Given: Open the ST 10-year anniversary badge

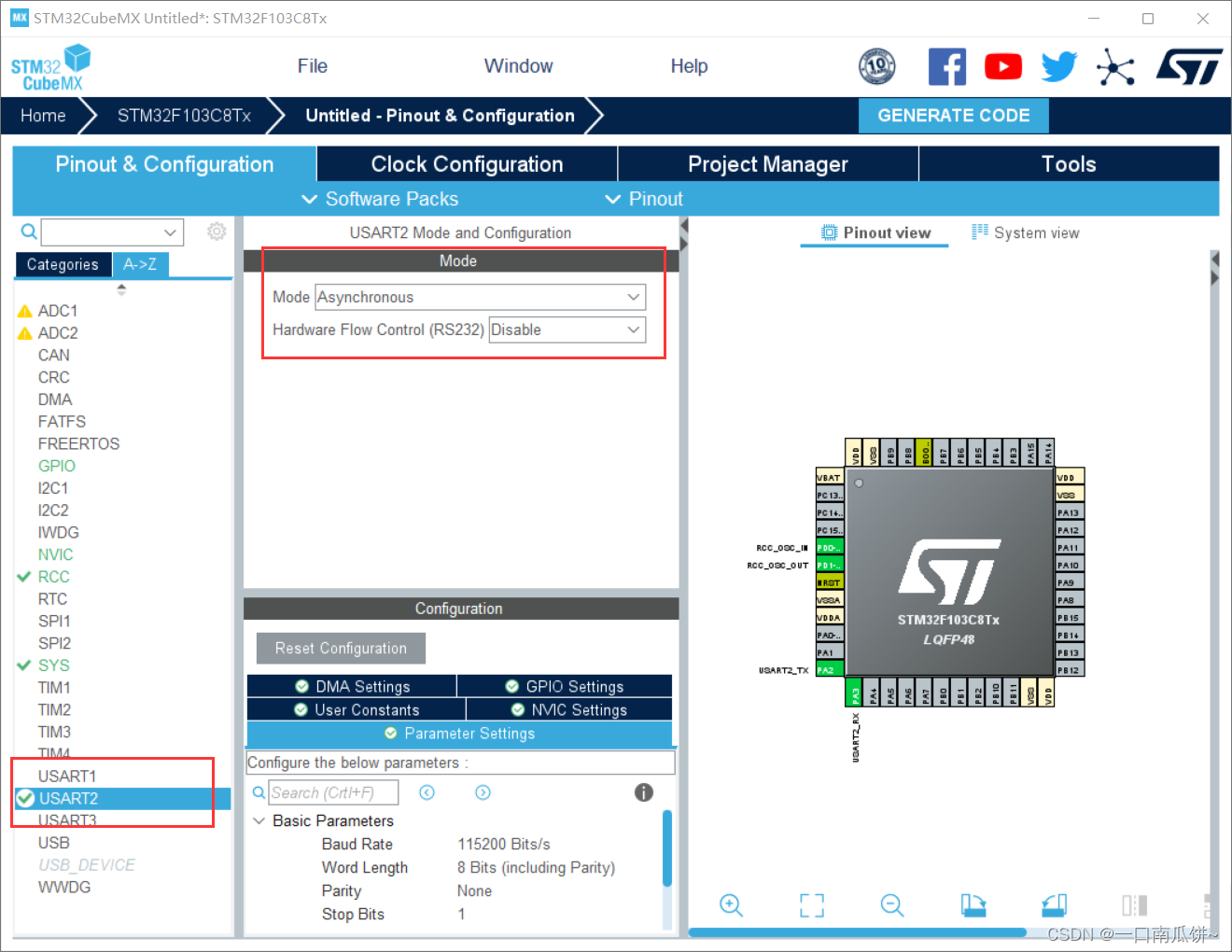Looking at the screenshot, I should [876, 66].
